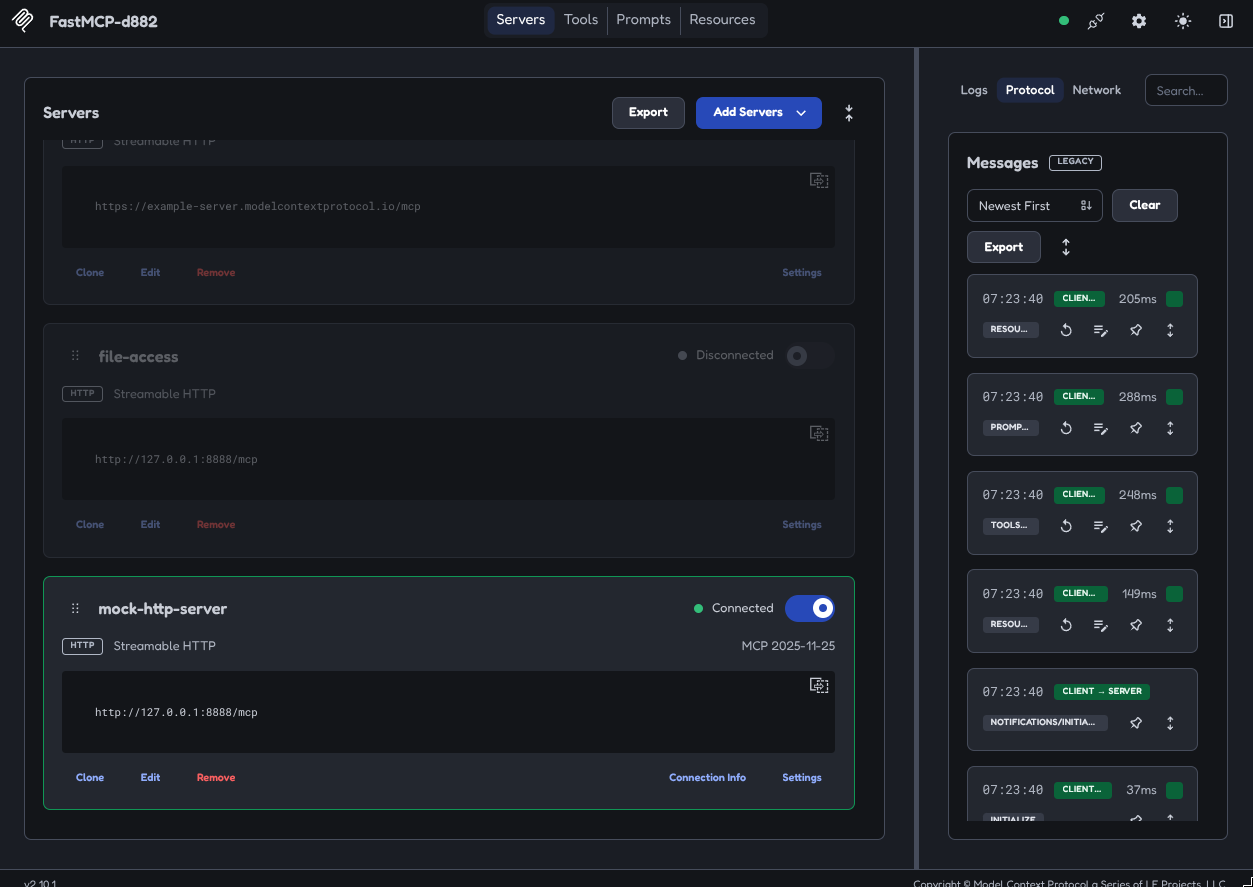
Task: Open the Resources tab
Action: pos(722,20)
